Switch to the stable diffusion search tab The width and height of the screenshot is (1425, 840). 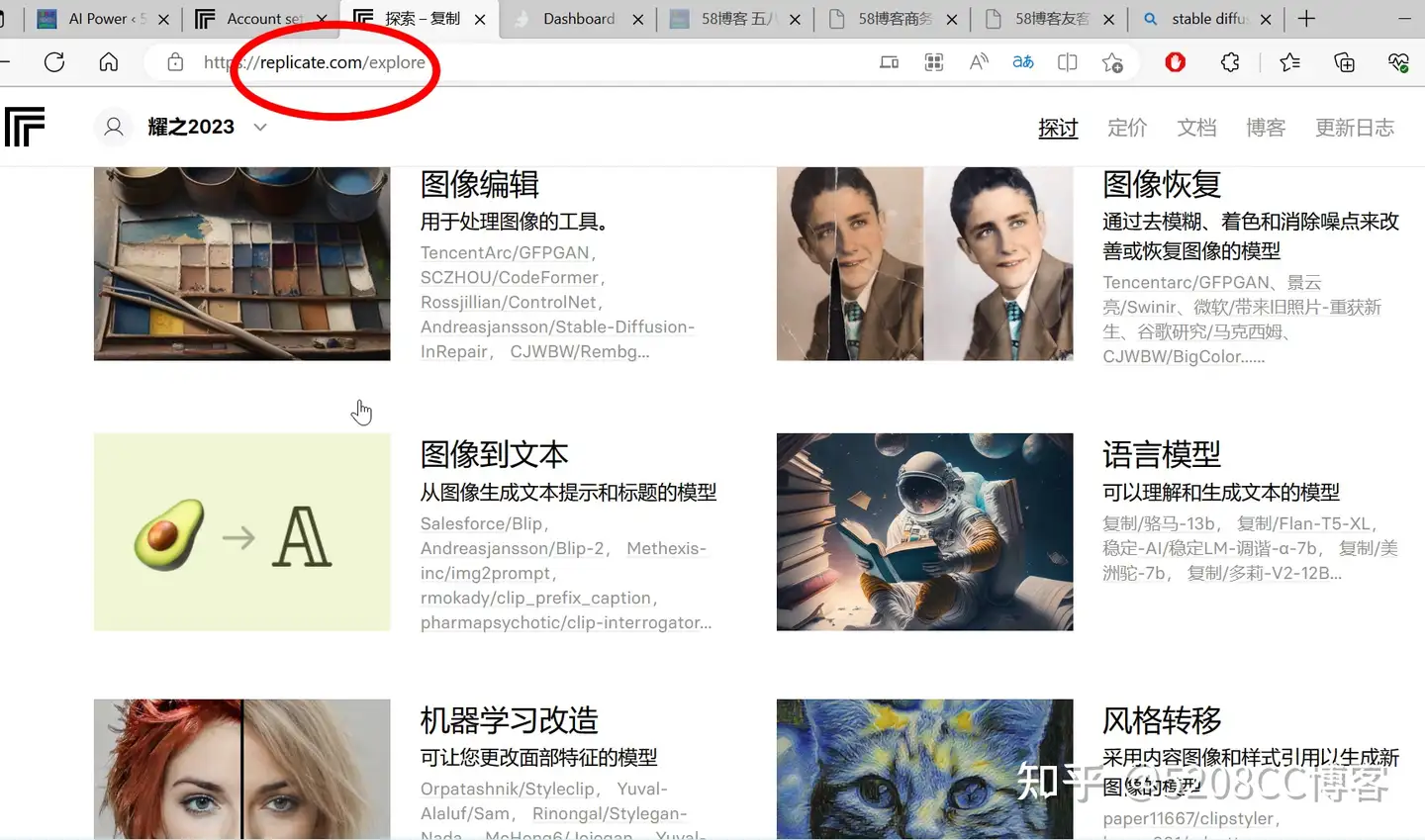click(1206, 19)
